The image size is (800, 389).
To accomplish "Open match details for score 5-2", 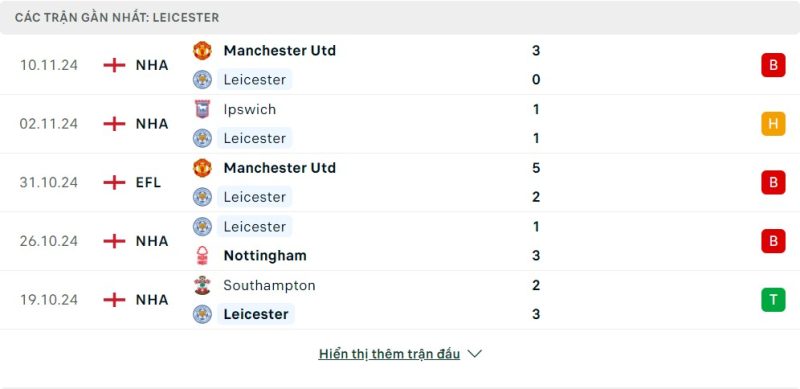I will [536, 182].
